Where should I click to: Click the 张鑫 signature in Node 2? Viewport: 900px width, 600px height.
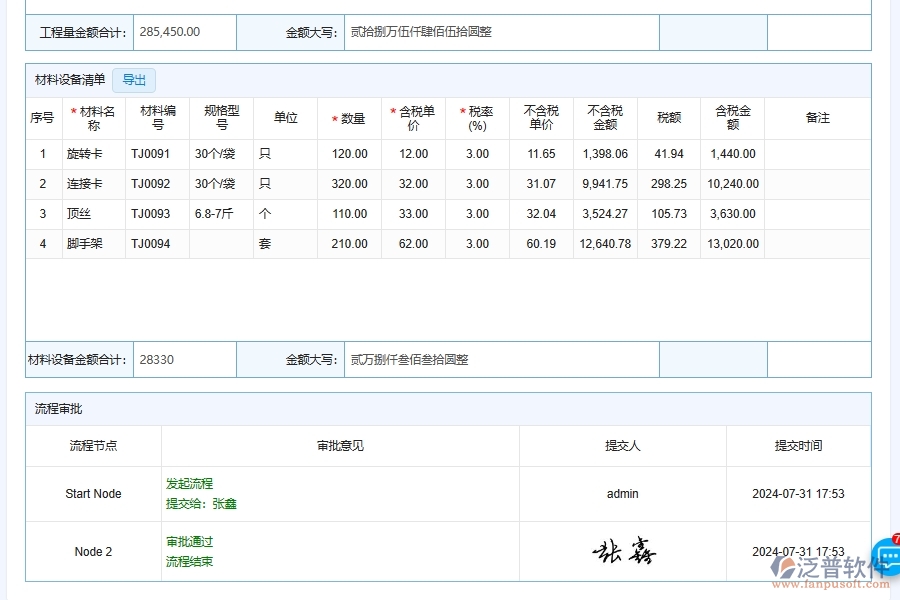click(x=623, y=548)
